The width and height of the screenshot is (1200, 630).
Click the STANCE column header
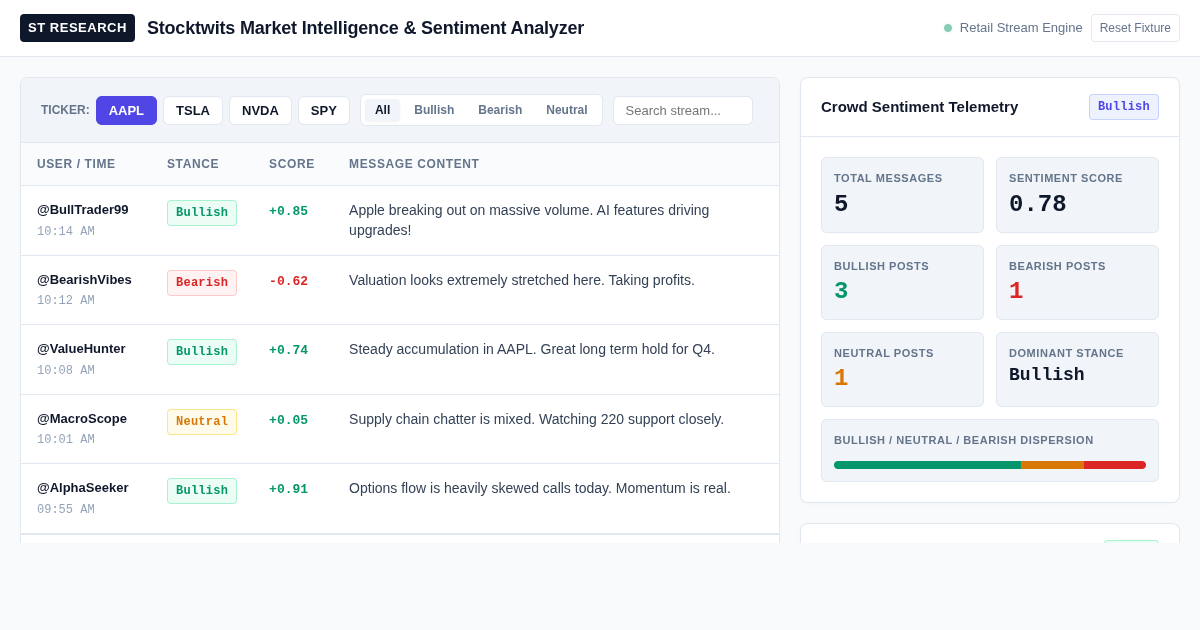click(x=193, y=164)
